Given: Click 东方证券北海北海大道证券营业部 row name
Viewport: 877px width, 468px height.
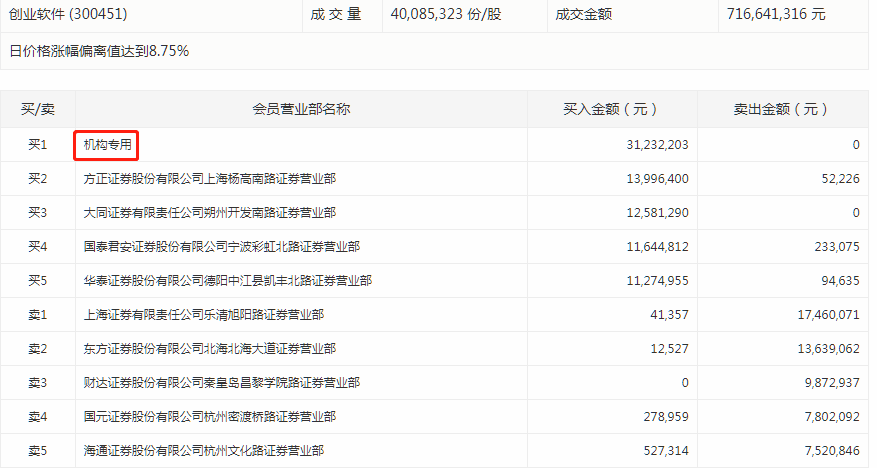Looking at the screenshot, I should click(x=210, y=349).
